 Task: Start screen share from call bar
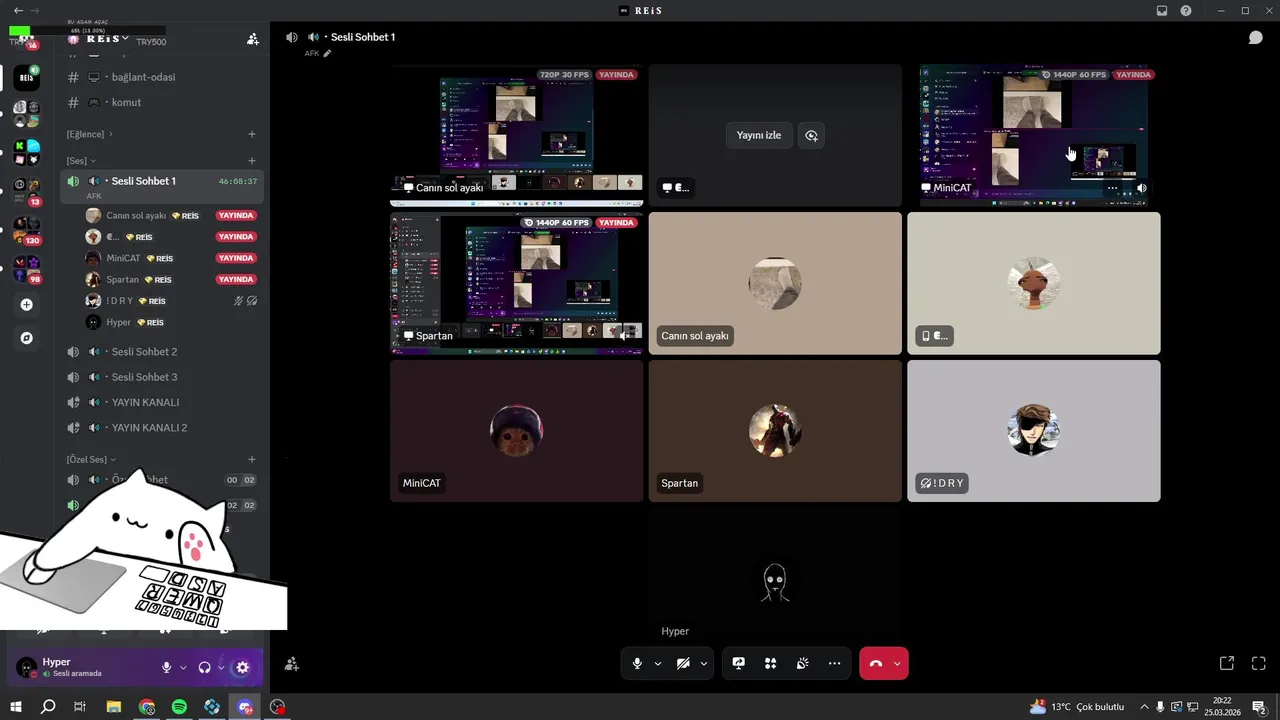(739, 663)
